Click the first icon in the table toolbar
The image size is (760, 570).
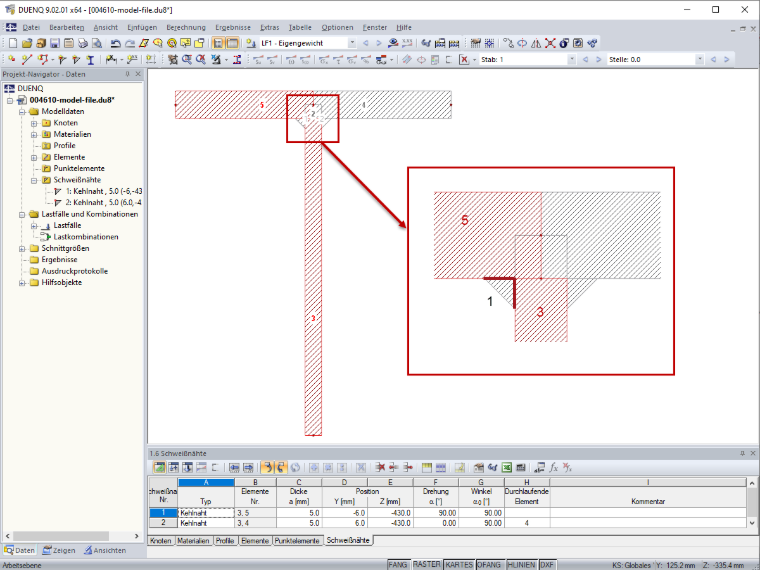click(x=159, y=467)
